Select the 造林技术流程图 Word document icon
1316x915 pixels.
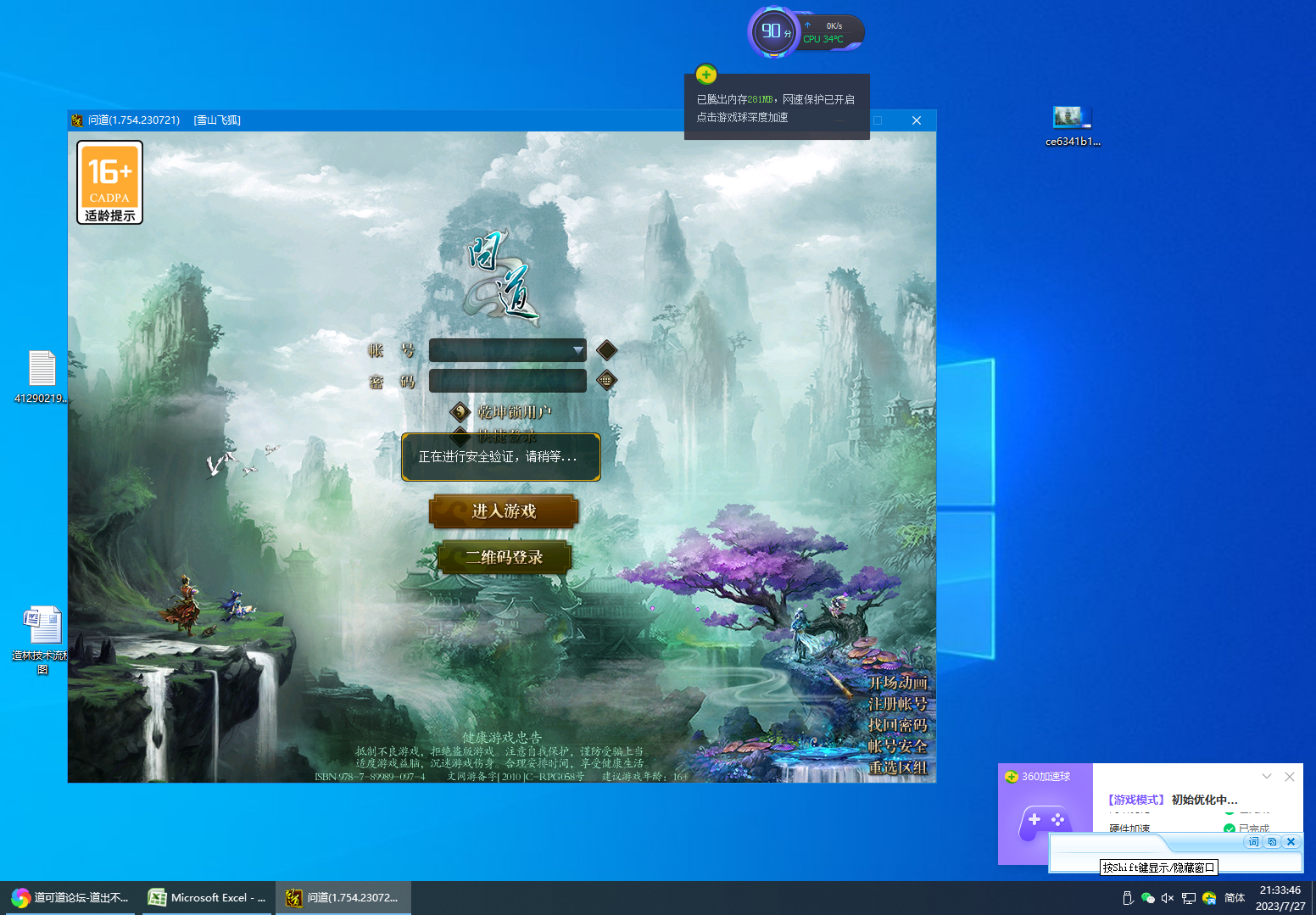pyautogui.click(x=42, y=640)
